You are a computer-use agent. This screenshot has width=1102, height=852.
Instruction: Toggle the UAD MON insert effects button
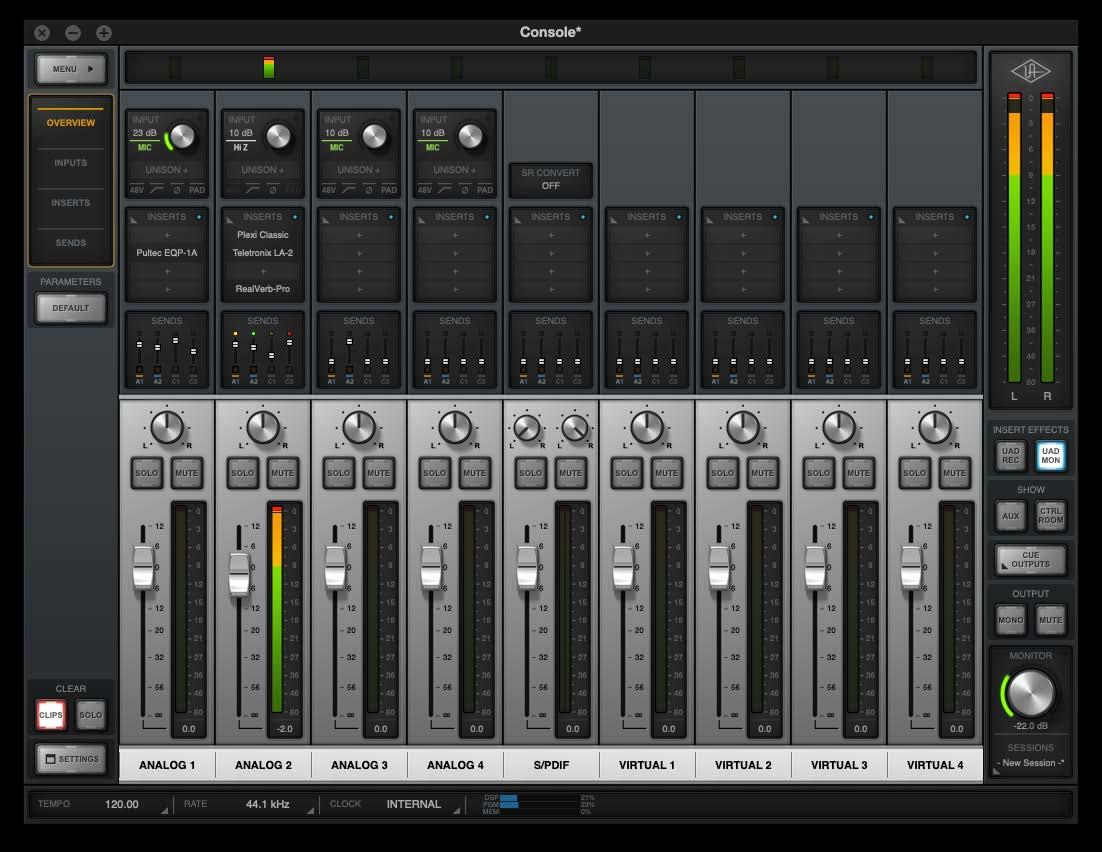pos(1051,456)
